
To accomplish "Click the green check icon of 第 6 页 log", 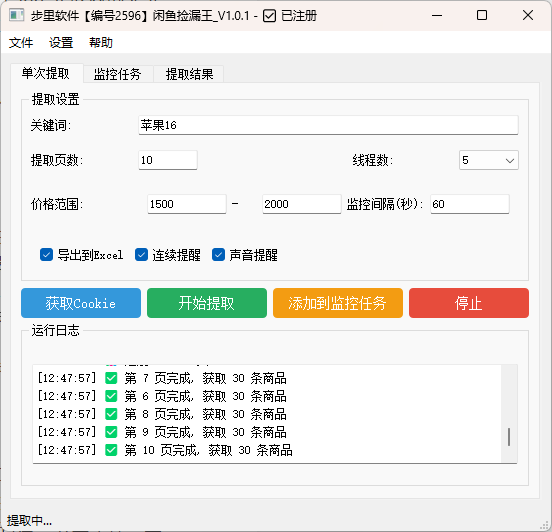I will tap(111, 396).
